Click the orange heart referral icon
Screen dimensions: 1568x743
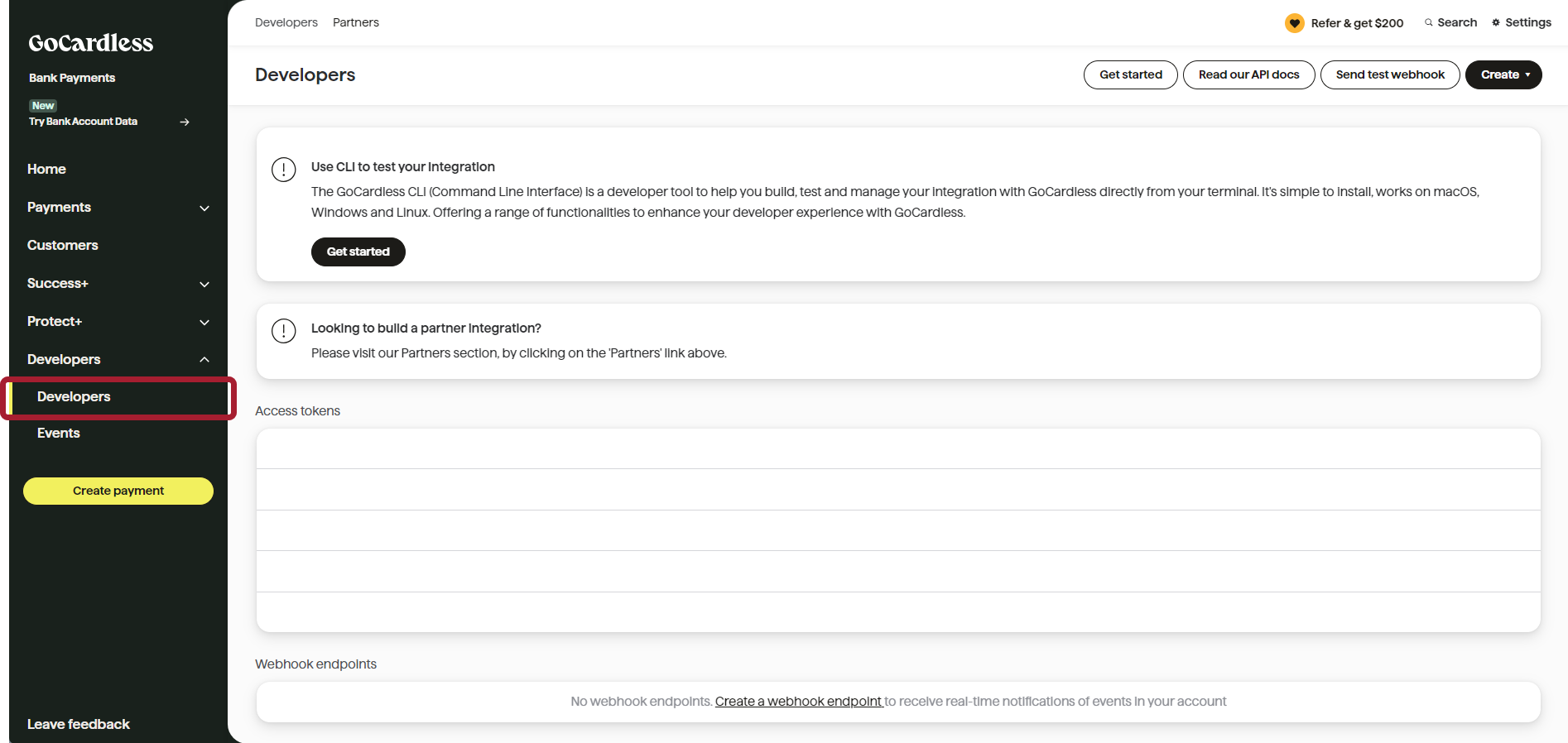pos(1294,23)
